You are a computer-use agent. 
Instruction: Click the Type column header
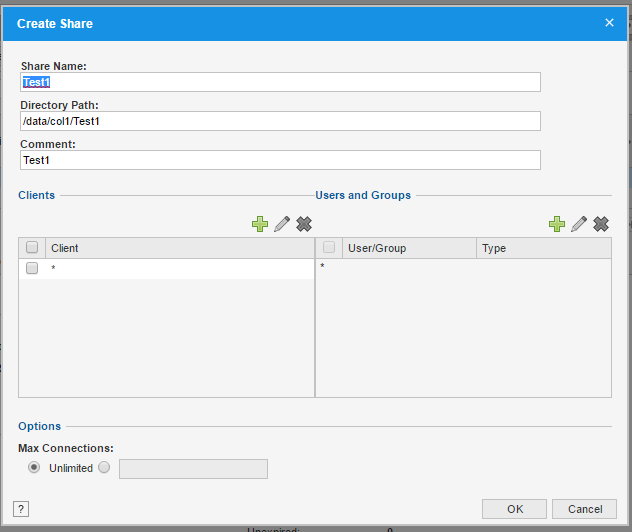point(543,248)
